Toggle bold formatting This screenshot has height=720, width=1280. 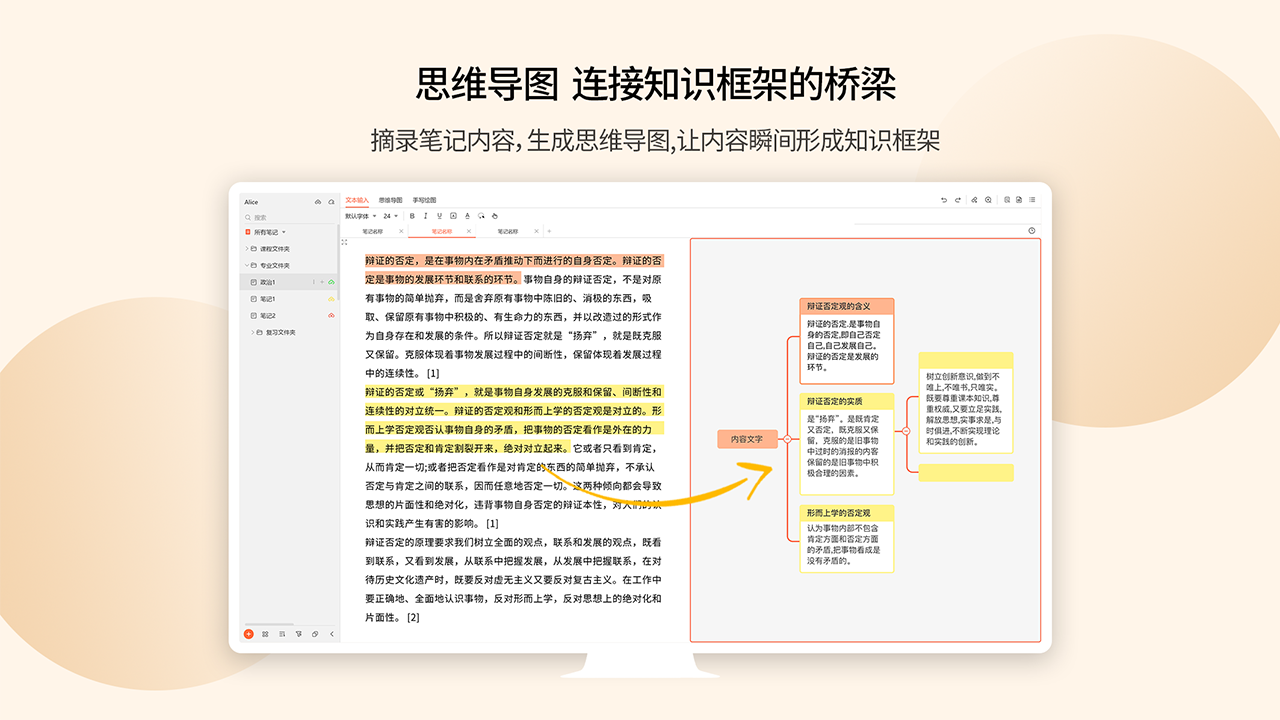[412, 216]
